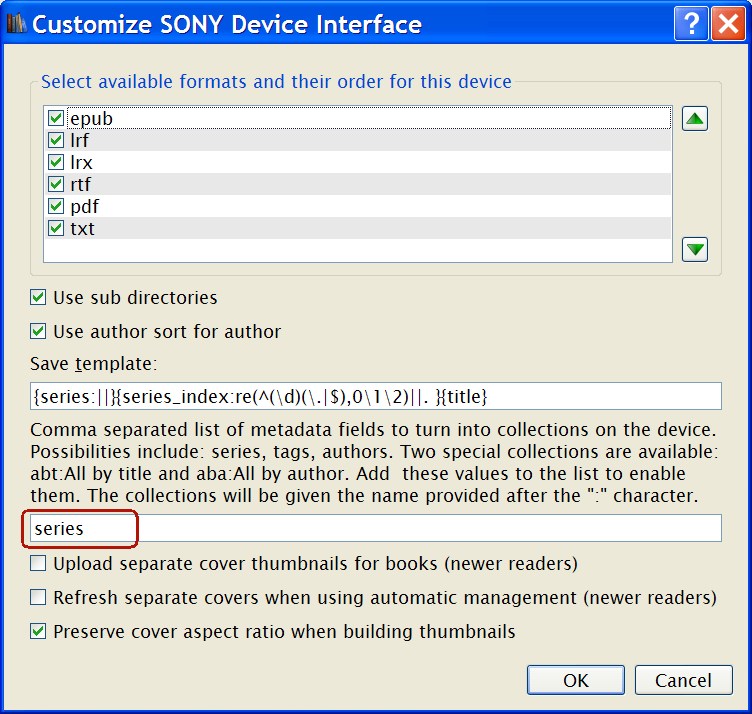Uncheck the rtf format checkbox
Viewport: 752px width, 714px height.
coord(56,185)
